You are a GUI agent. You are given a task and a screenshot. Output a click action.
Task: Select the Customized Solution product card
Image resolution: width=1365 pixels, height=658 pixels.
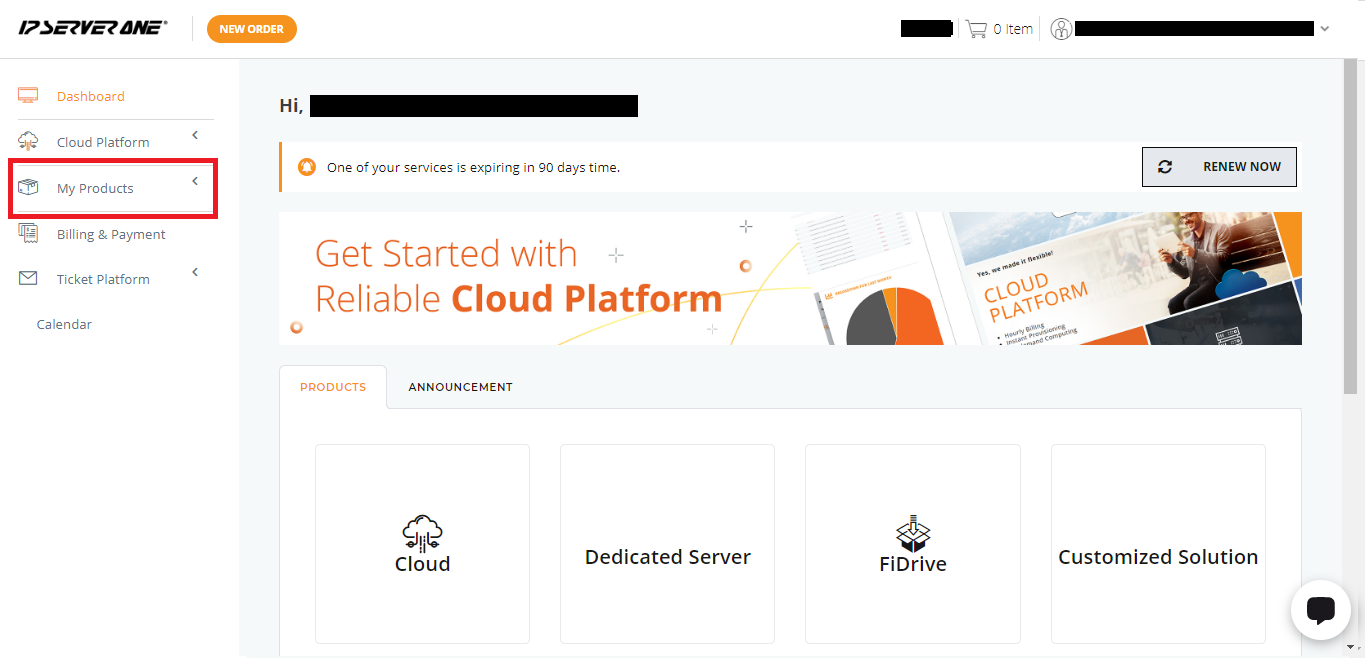point(1158,544)
